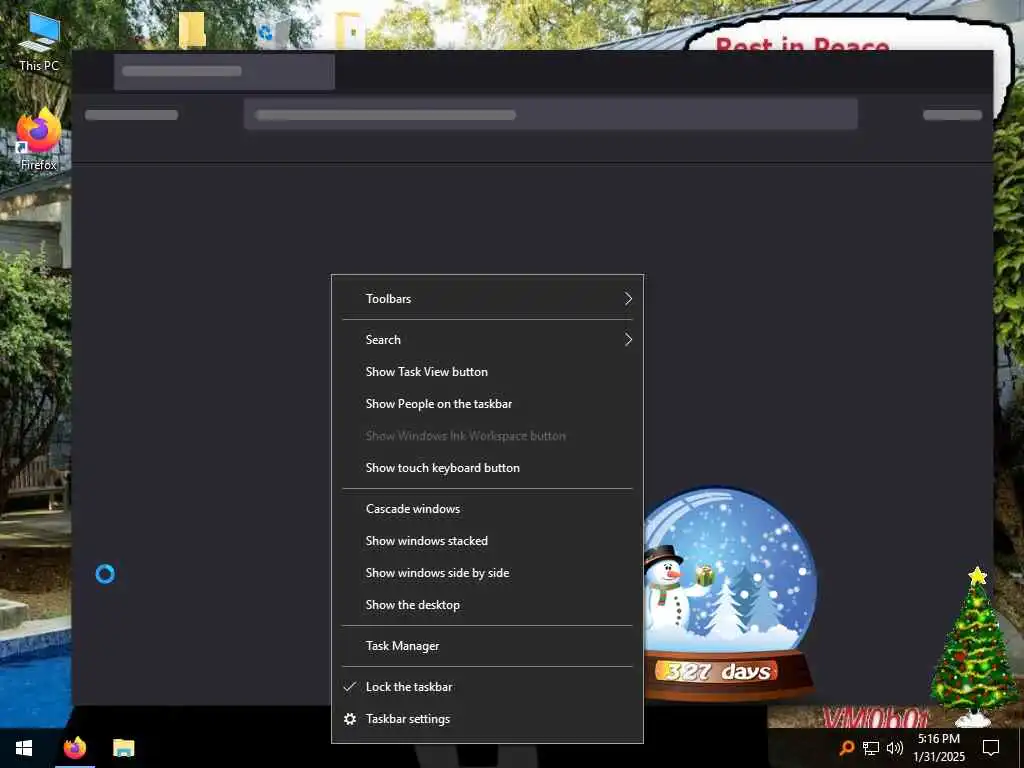Click the loading browser tab placeholder

224,71
